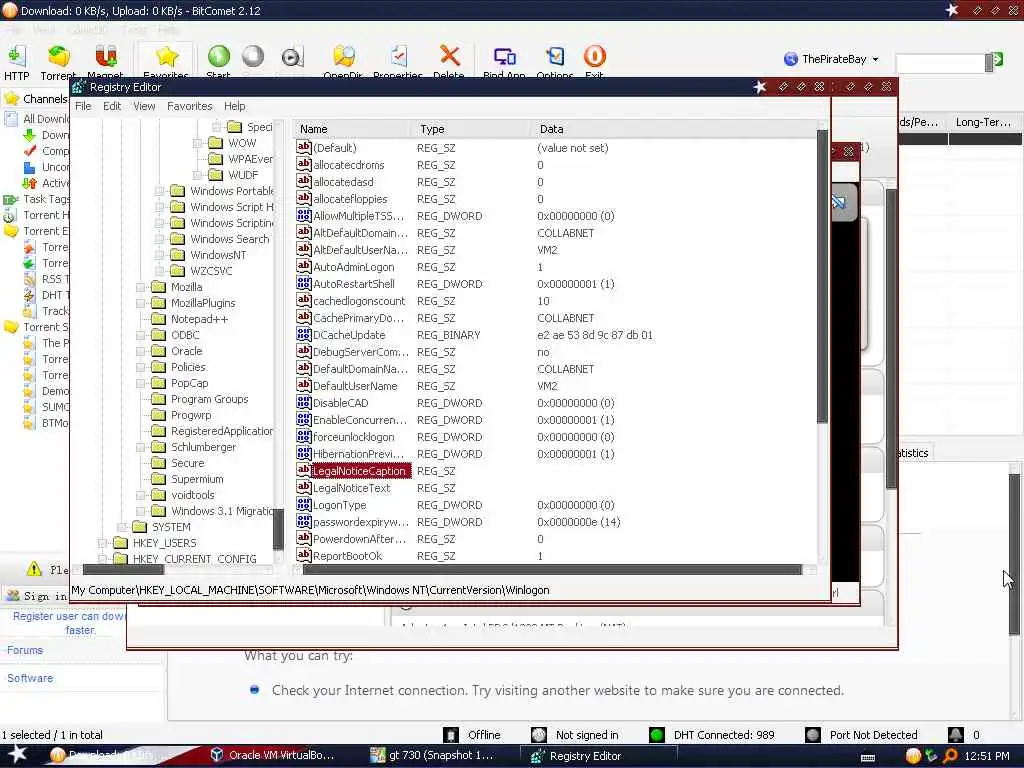
Task: Open BitComet Options toolbar icon
Action: [555, 57]
